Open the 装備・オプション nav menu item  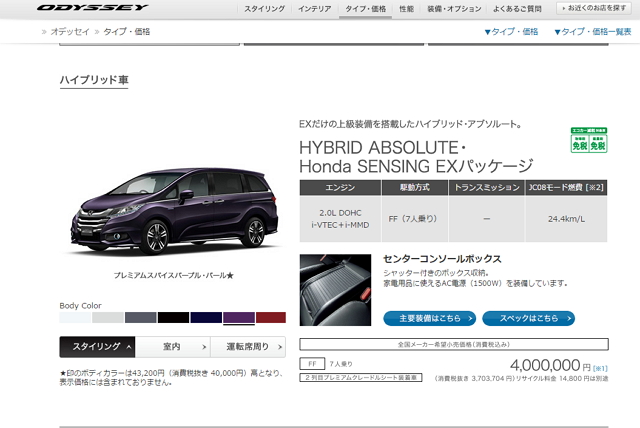click(454, 9)
